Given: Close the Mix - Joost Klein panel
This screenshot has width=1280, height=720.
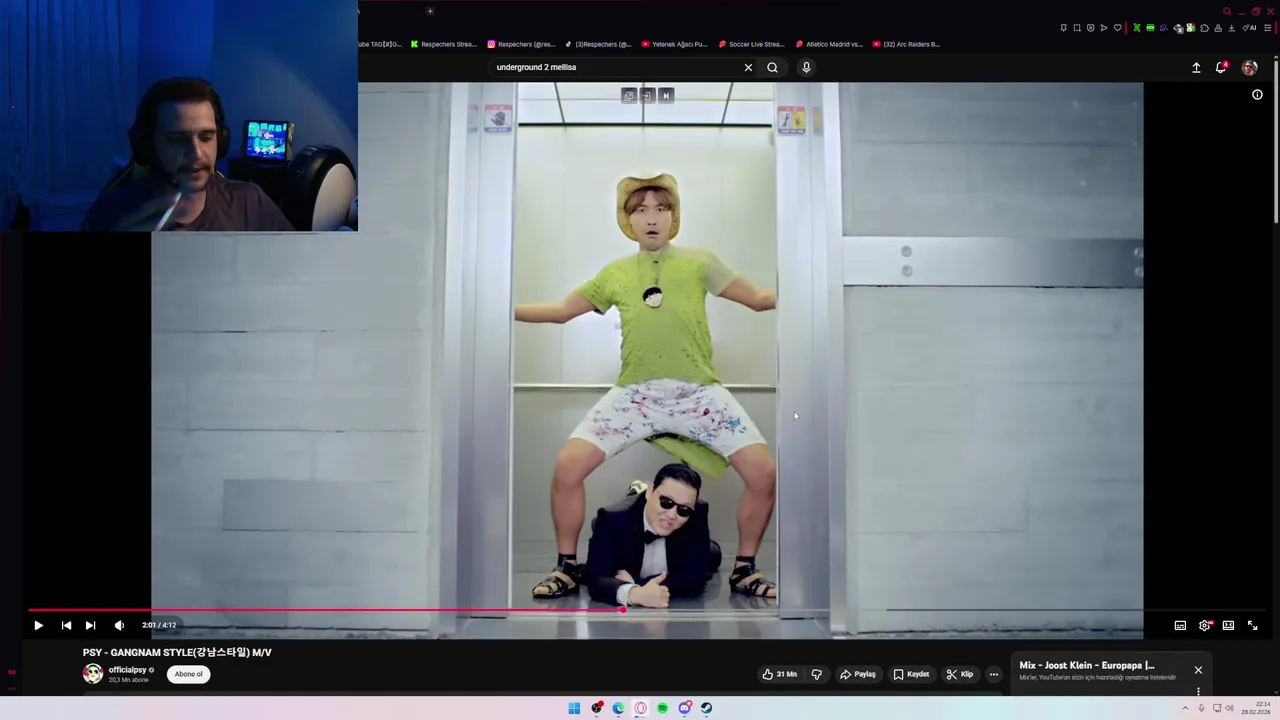Looking at the screenshot, I should click(1198, 670).
